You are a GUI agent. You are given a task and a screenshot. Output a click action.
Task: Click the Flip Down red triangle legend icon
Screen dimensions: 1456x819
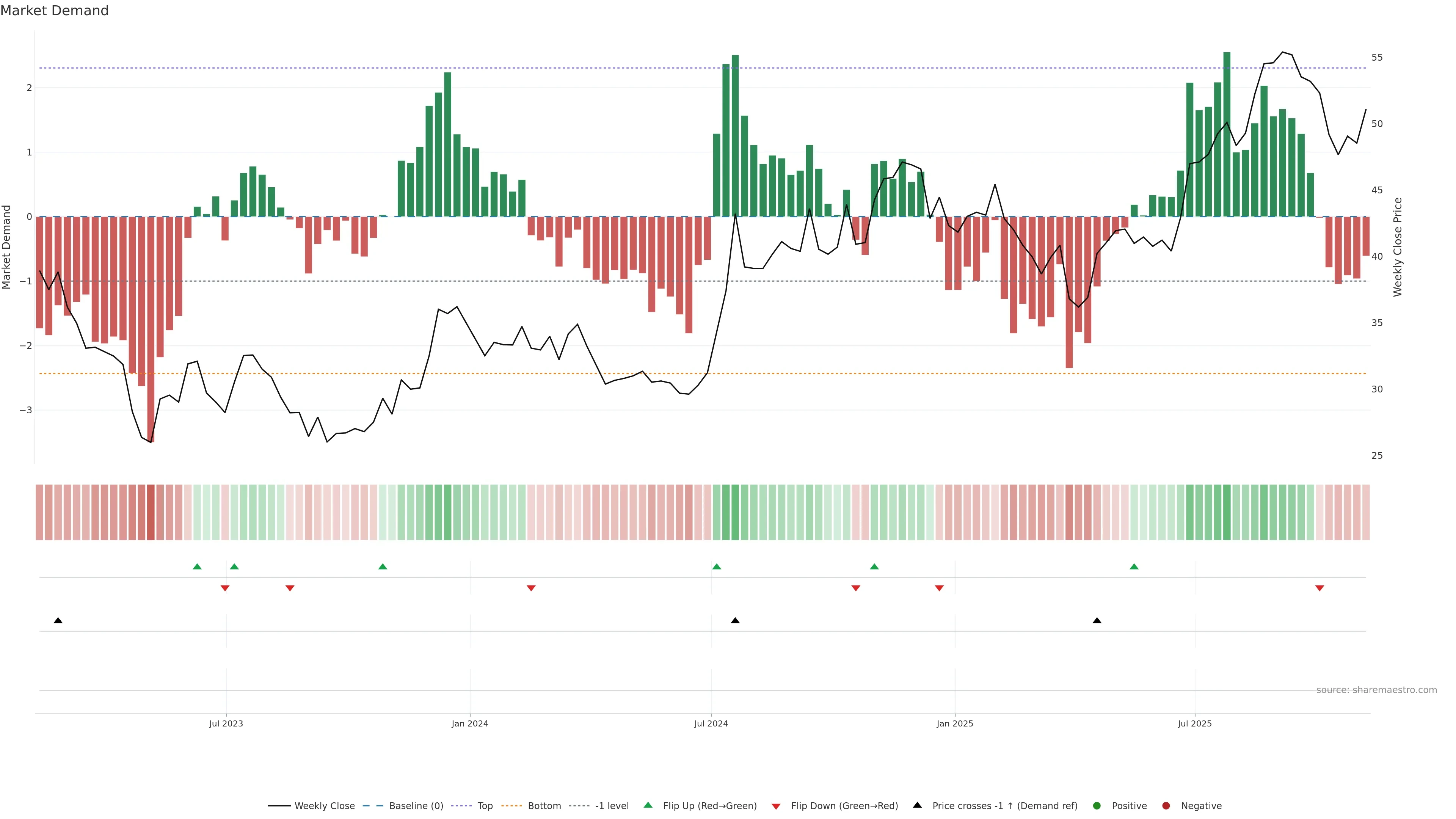776,806
